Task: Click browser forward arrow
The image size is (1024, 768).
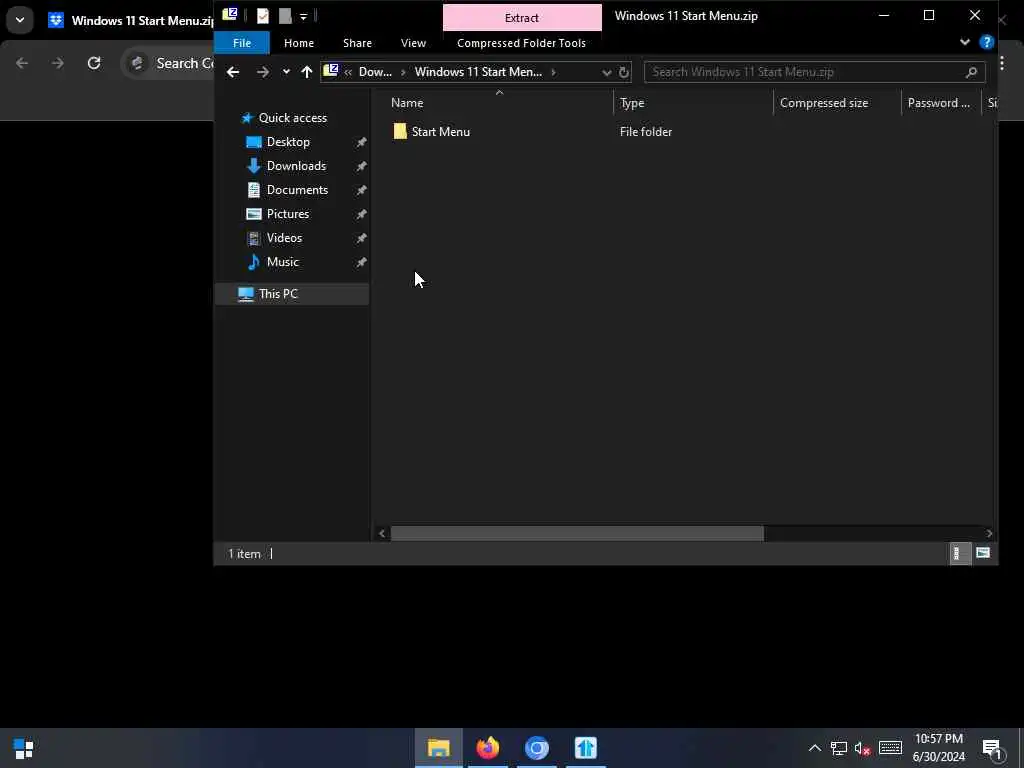Action: (58, 63)
